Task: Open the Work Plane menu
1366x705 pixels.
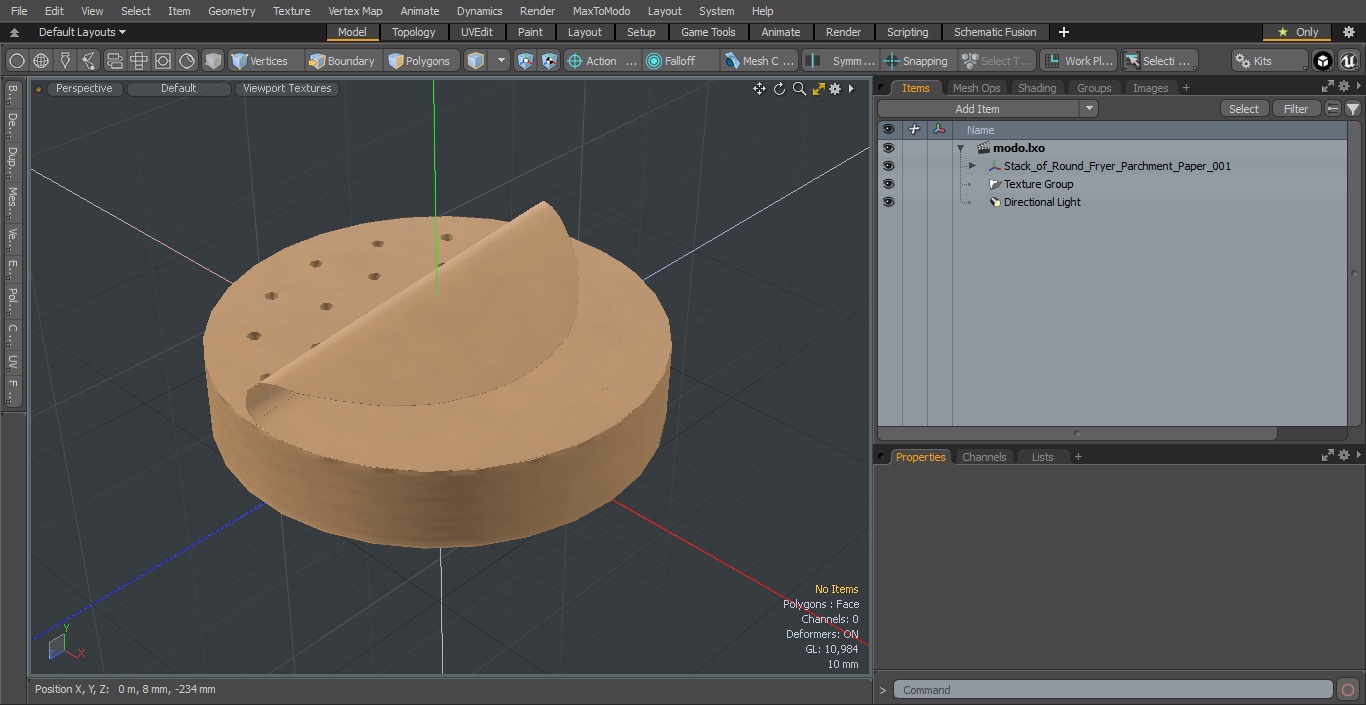Action: tap(1078, 61)
